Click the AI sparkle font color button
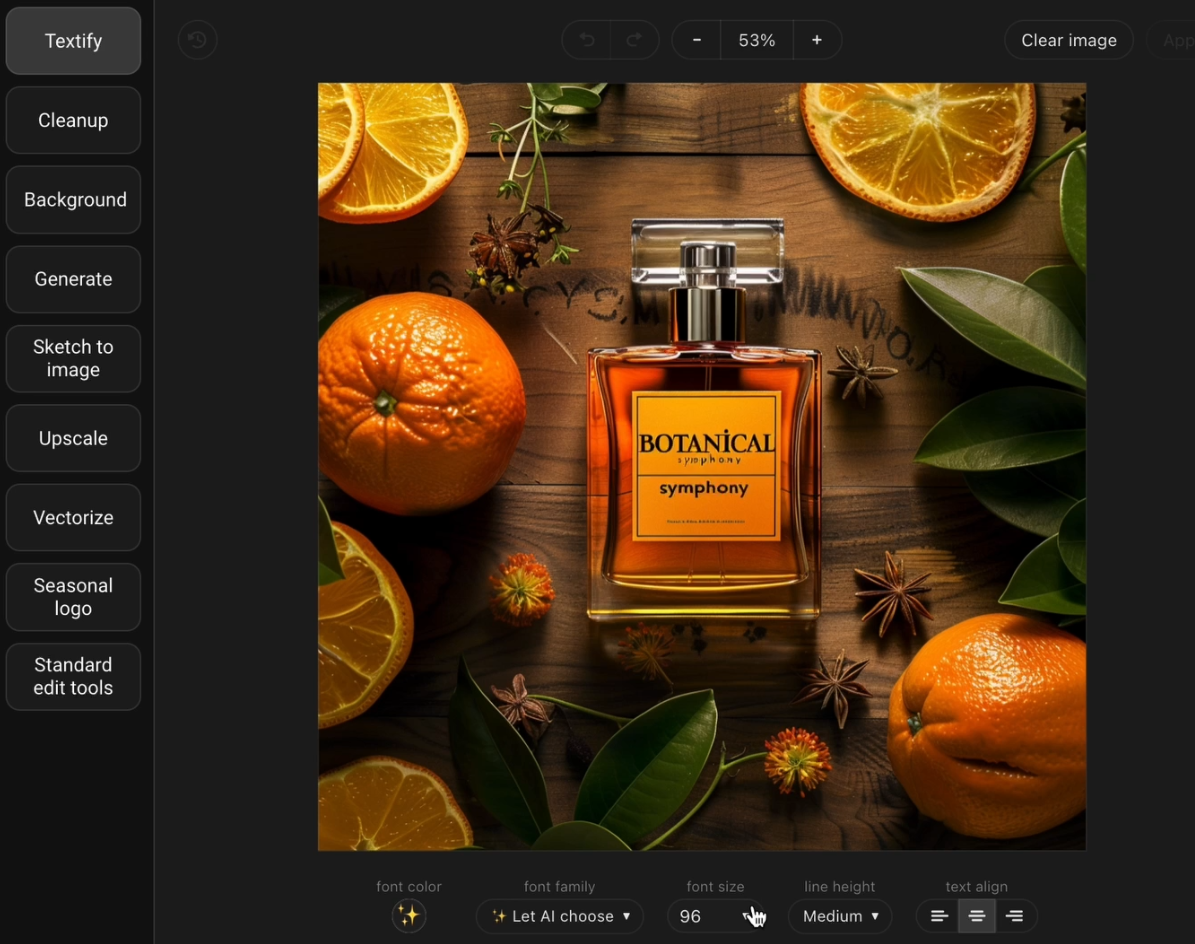This screenshot has width=1195, height=944. coord(408,916)
